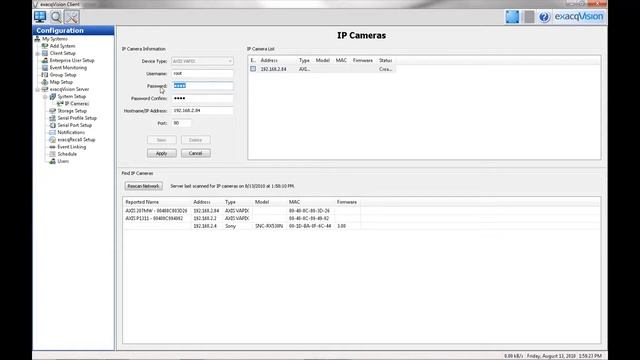Click the Storage Setup tree icon
Viewport: 640px width, 360px height.
52,111
